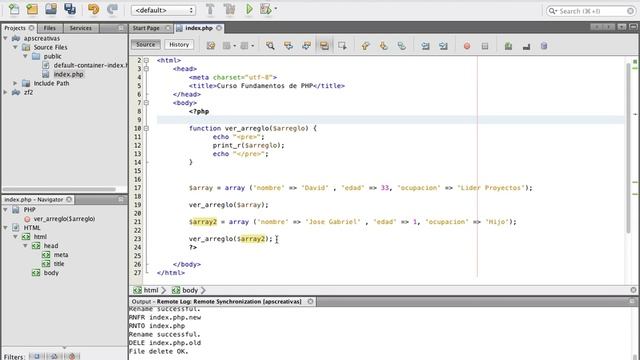Save all files with disks icon
The height and width of the screenshot is (360, 640).
click(70, 9)
